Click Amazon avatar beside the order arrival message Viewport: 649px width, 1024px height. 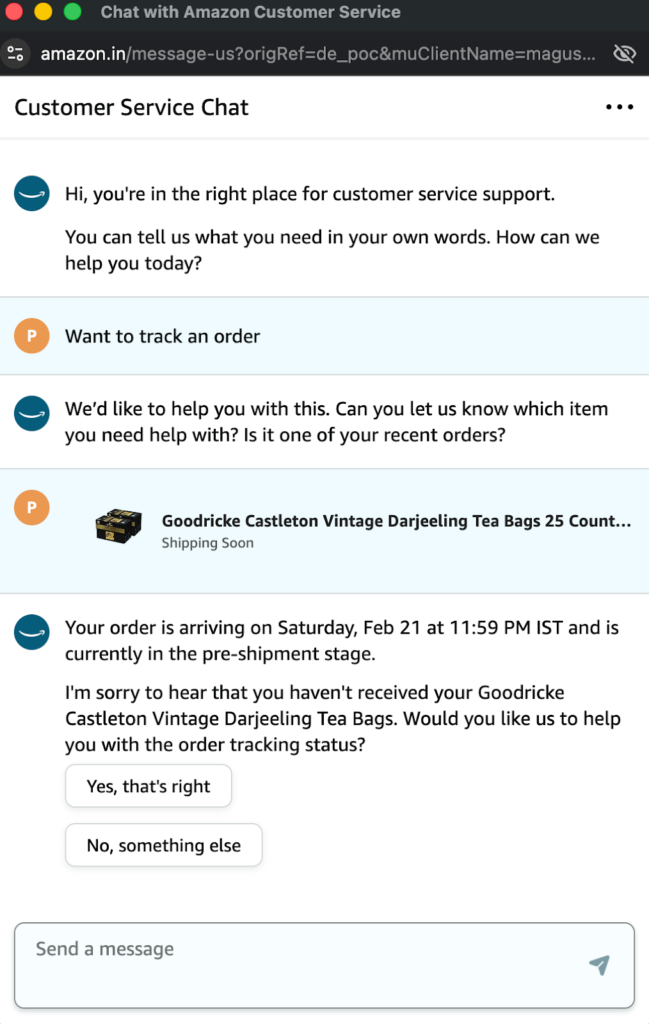tap(32, 632)
